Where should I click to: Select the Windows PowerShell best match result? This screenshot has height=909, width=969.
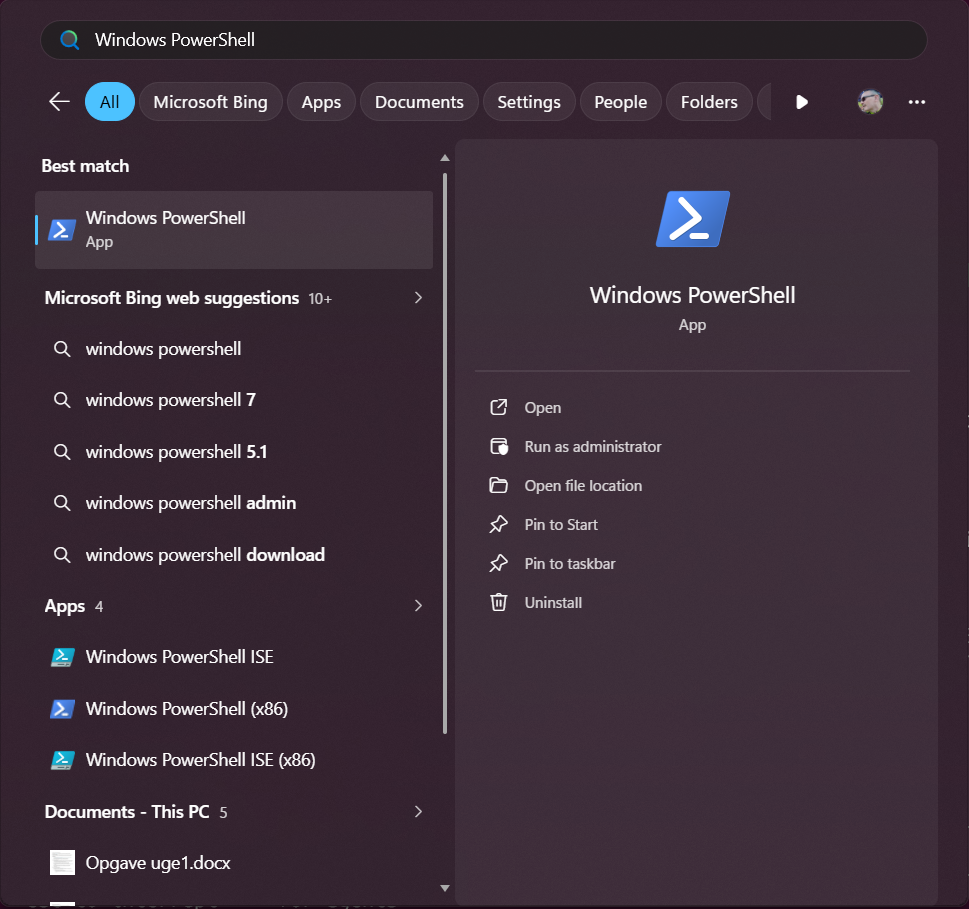click(234, 230)
